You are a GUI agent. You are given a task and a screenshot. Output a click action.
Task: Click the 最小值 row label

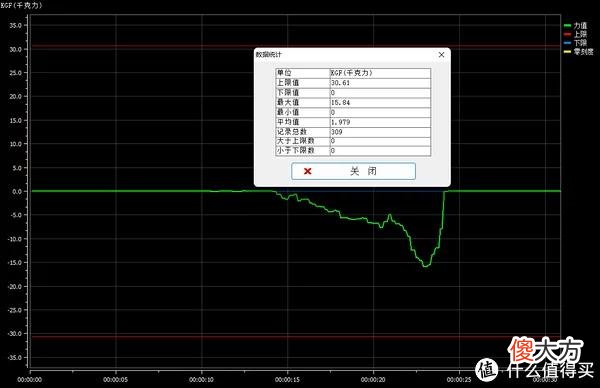pos(288,112)
